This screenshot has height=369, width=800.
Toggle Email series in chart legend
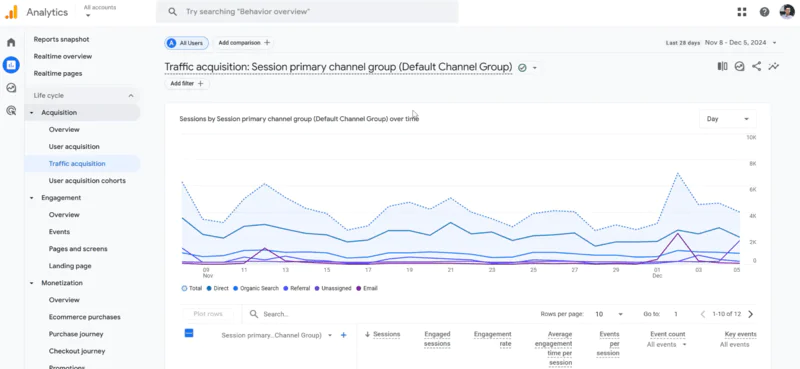(x=366, y=288)
